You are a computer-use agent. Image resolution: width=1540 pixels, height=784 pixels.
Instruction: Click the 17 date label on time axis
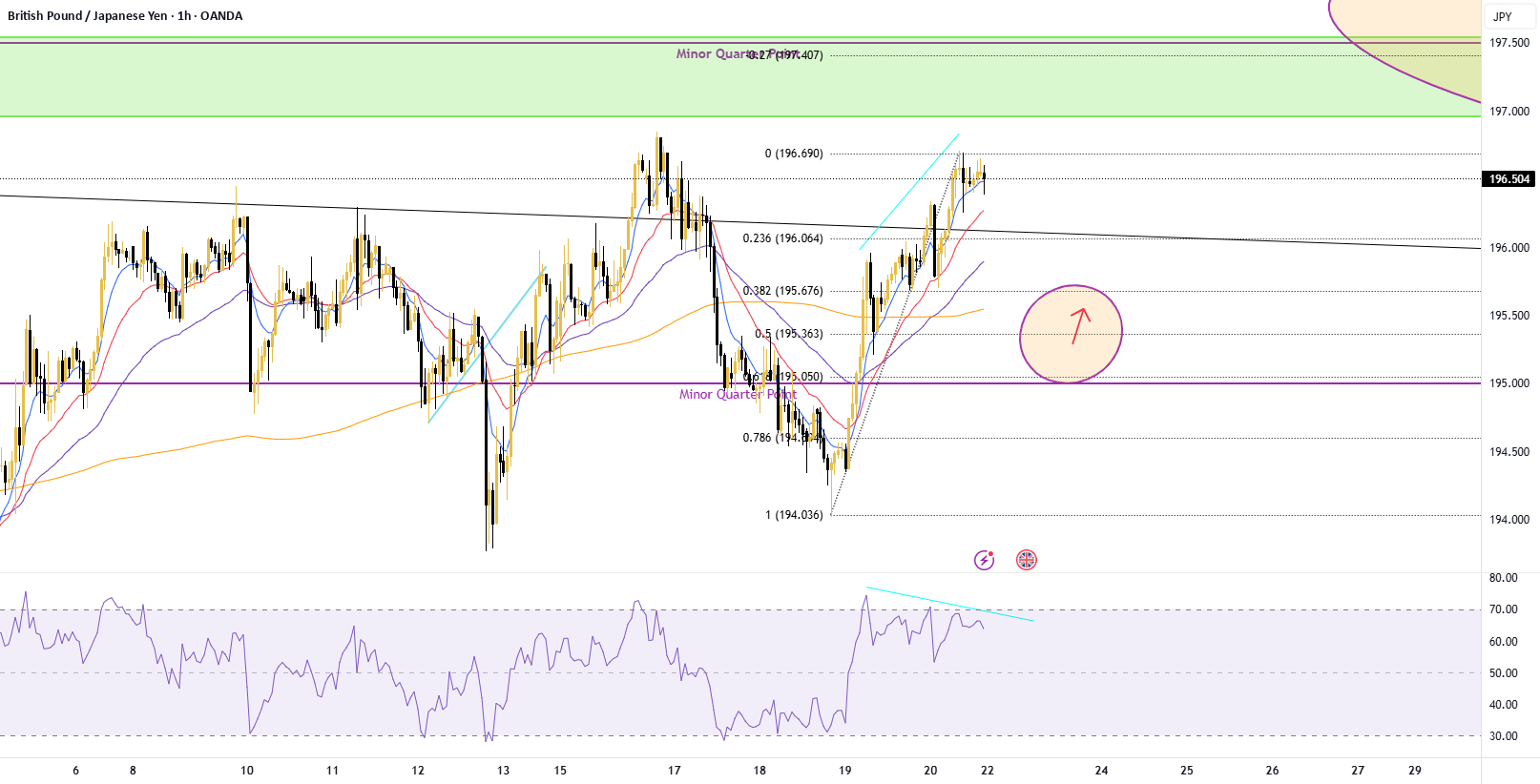(x=675, y=771)
